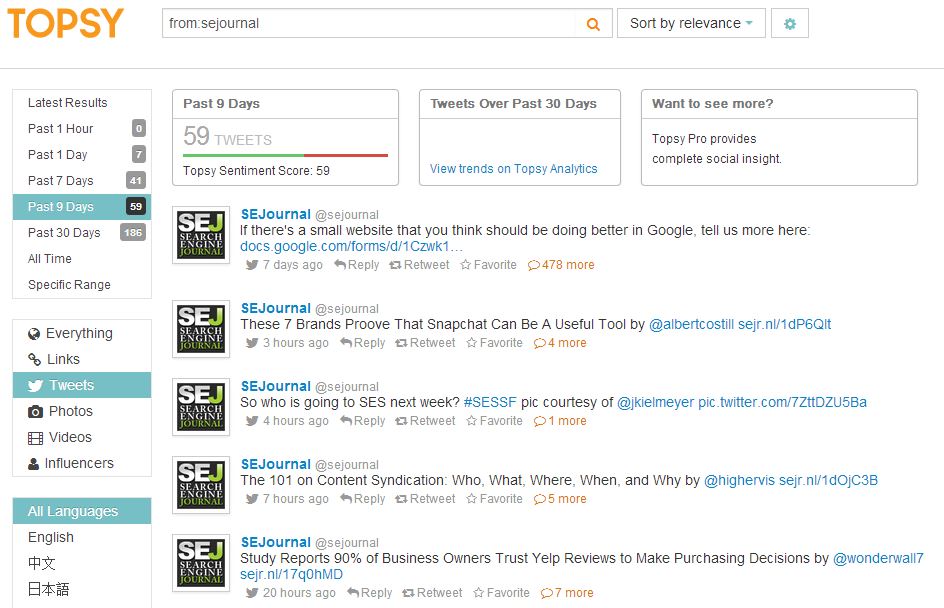Favorite the 3 hours ago tweet
The width and height of the screenshot is (944, 608).
click(x=494, y=343)
